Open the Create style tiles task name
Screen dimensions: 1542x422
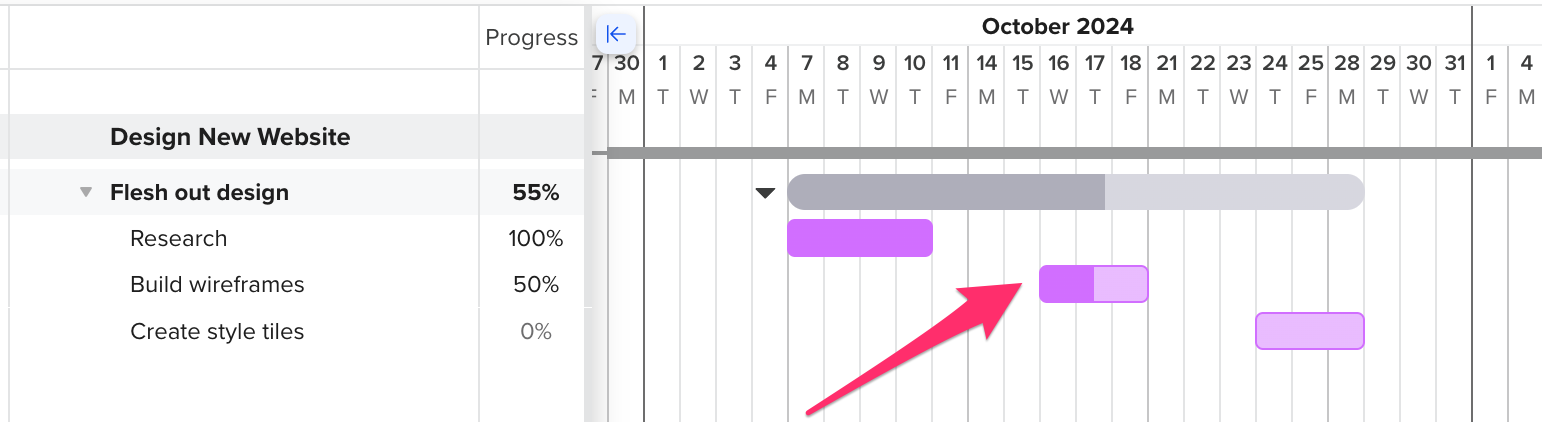tap(217, 332)
